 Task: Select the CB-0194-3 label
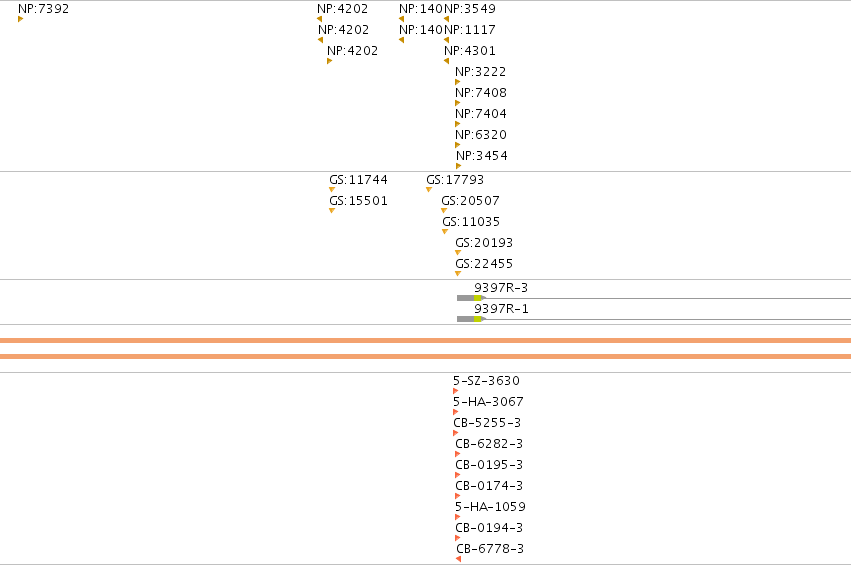point(489,528)
